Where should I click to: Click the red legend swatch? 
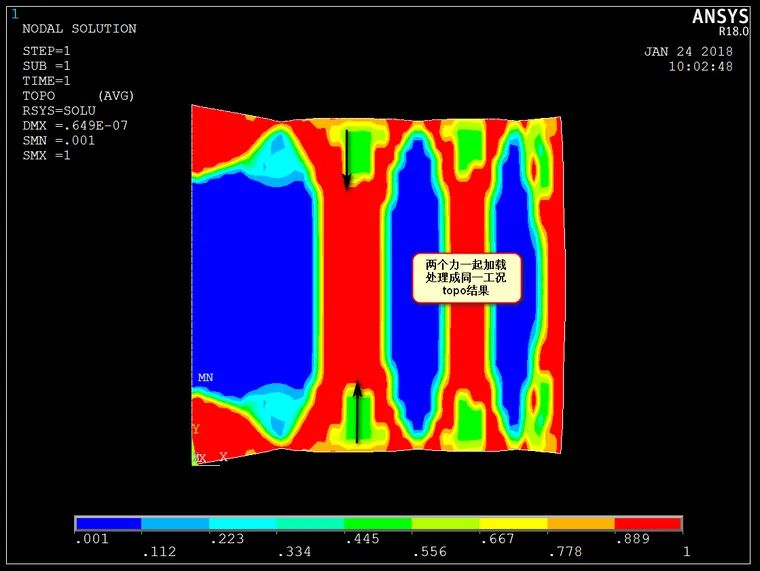click(x=648, y=523)
